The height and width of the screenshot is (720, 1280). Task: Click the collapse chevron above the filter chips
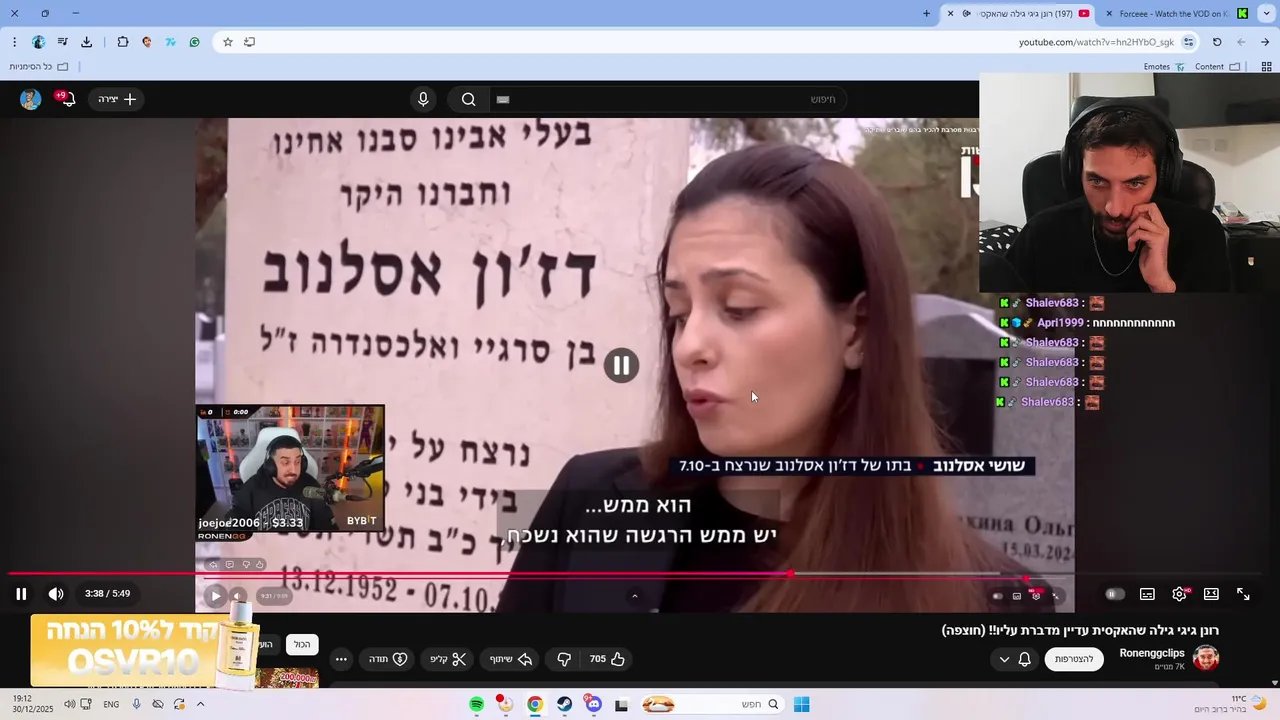click(x=634, y=596)
